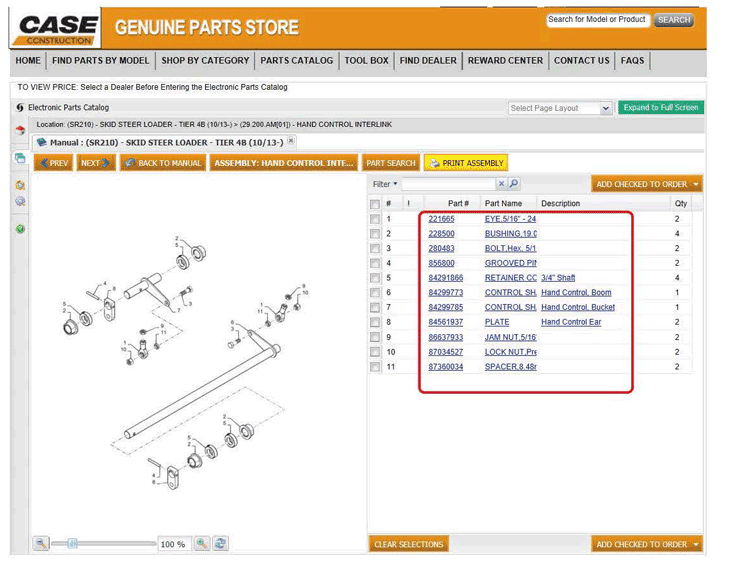Click the zoom in magnifier beside 100%

(x=202, y=543)
